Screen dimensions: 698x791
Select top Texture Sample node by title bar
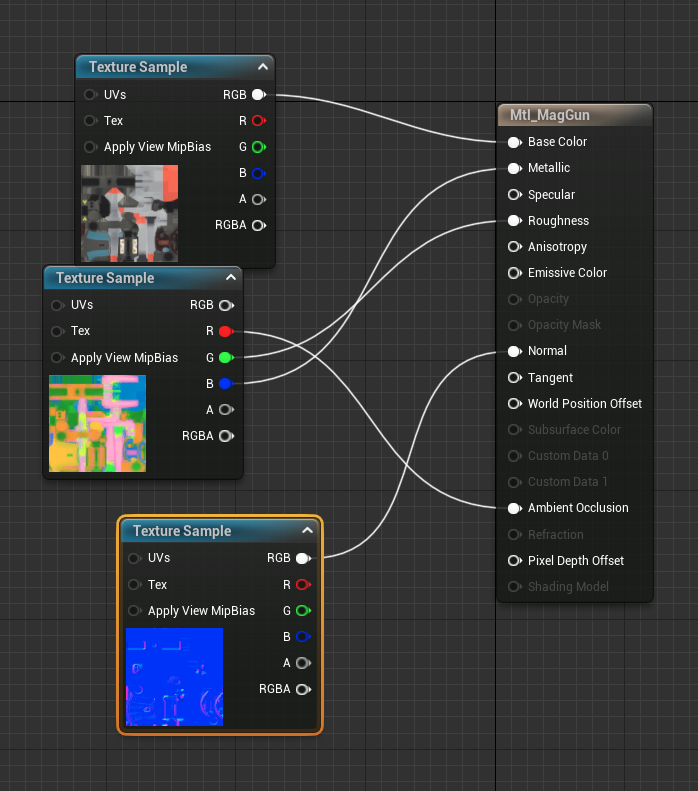point(138,67)
